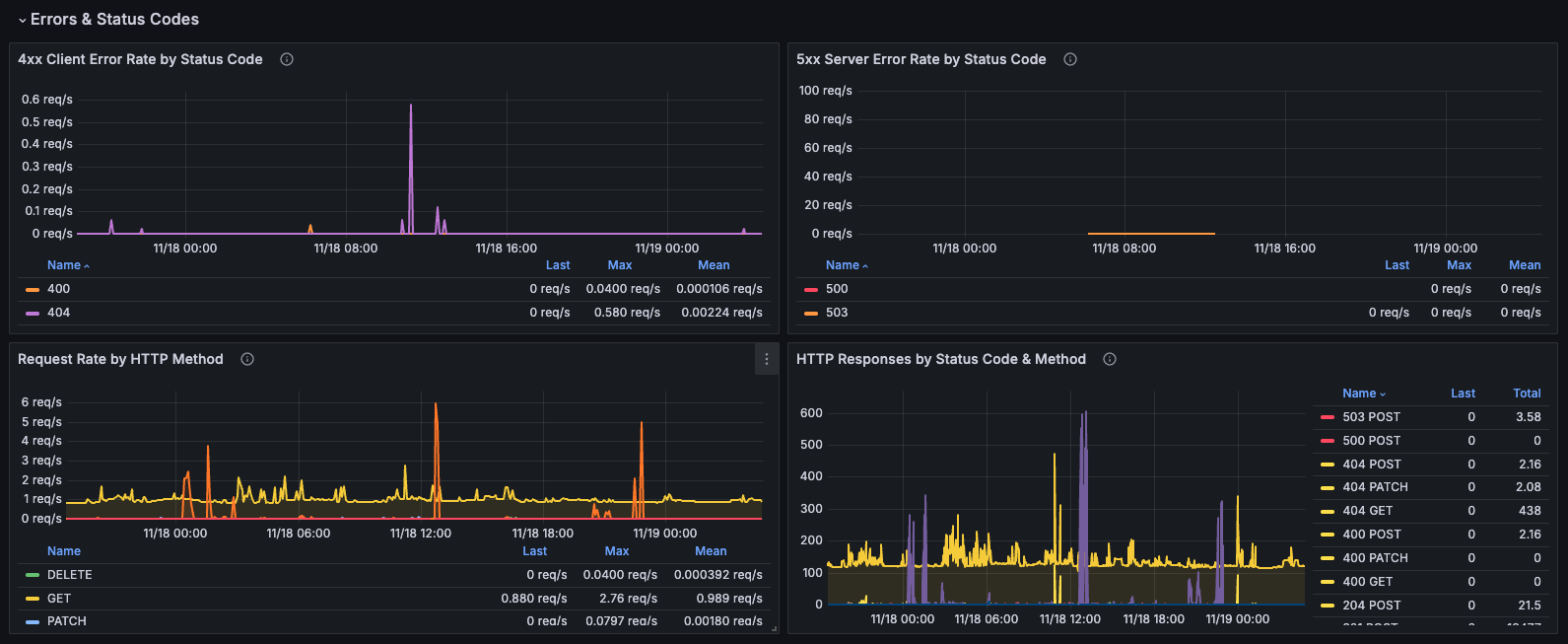Collapse the Errors & Status Codes row
This screenshot has height=644, width=1568.
23,20
